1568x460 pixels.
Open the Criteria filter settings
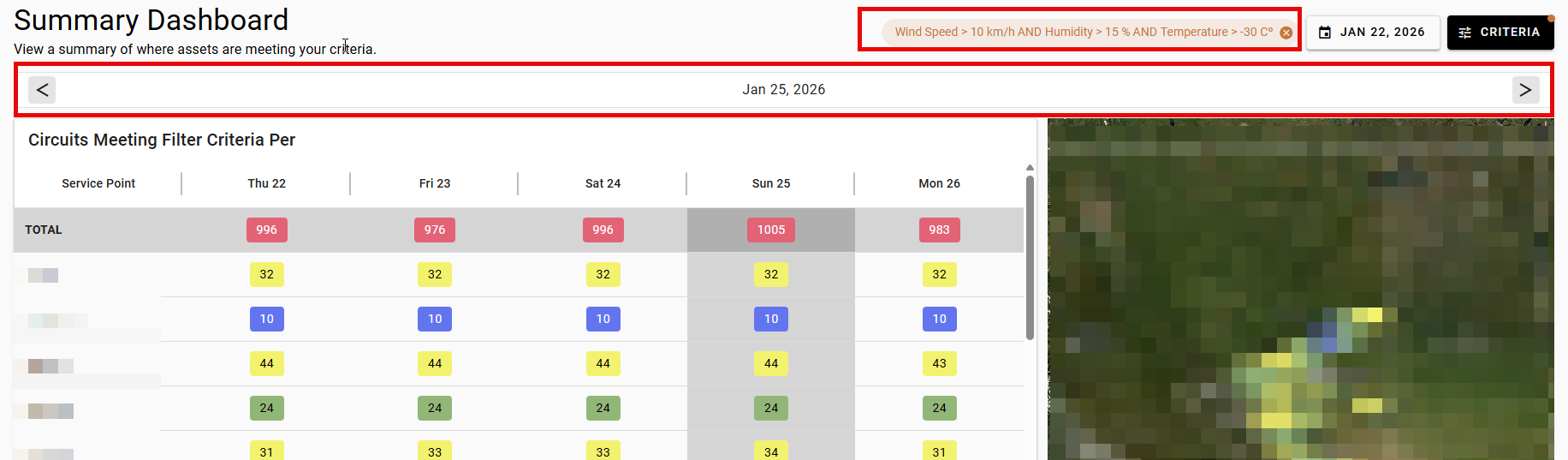coord(1500,33)
